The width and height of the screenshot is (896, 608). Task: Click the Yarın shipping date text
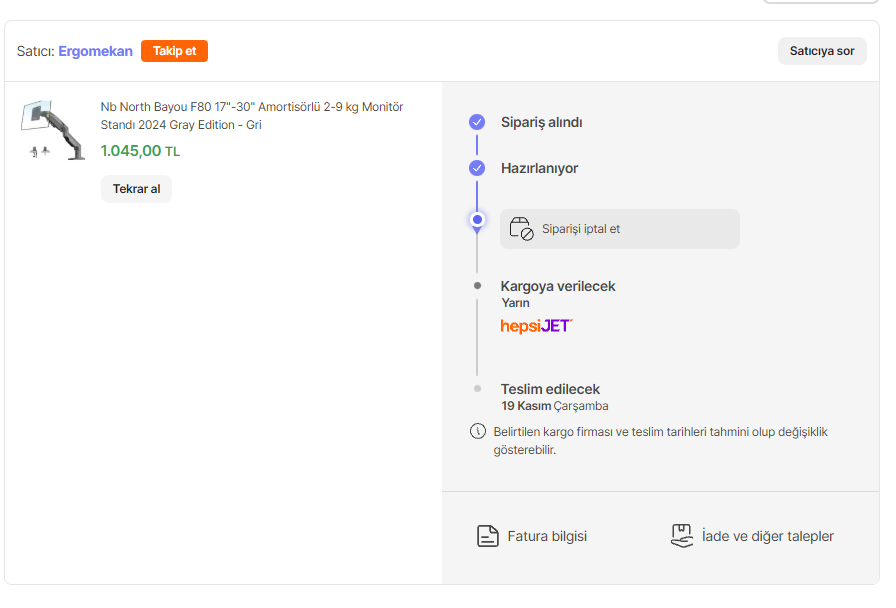(x=515, y=303)
